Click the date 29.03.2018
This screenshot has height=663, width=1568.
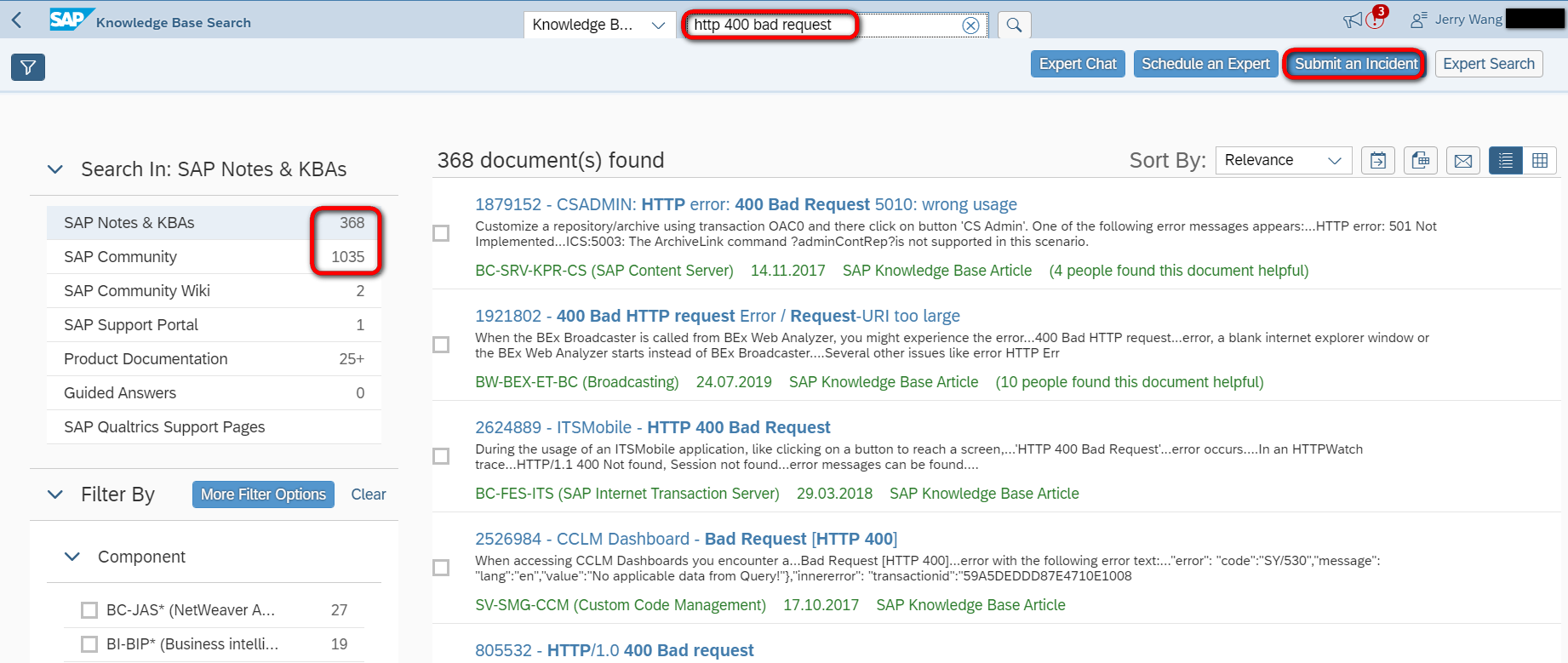[x=834, y=494]
